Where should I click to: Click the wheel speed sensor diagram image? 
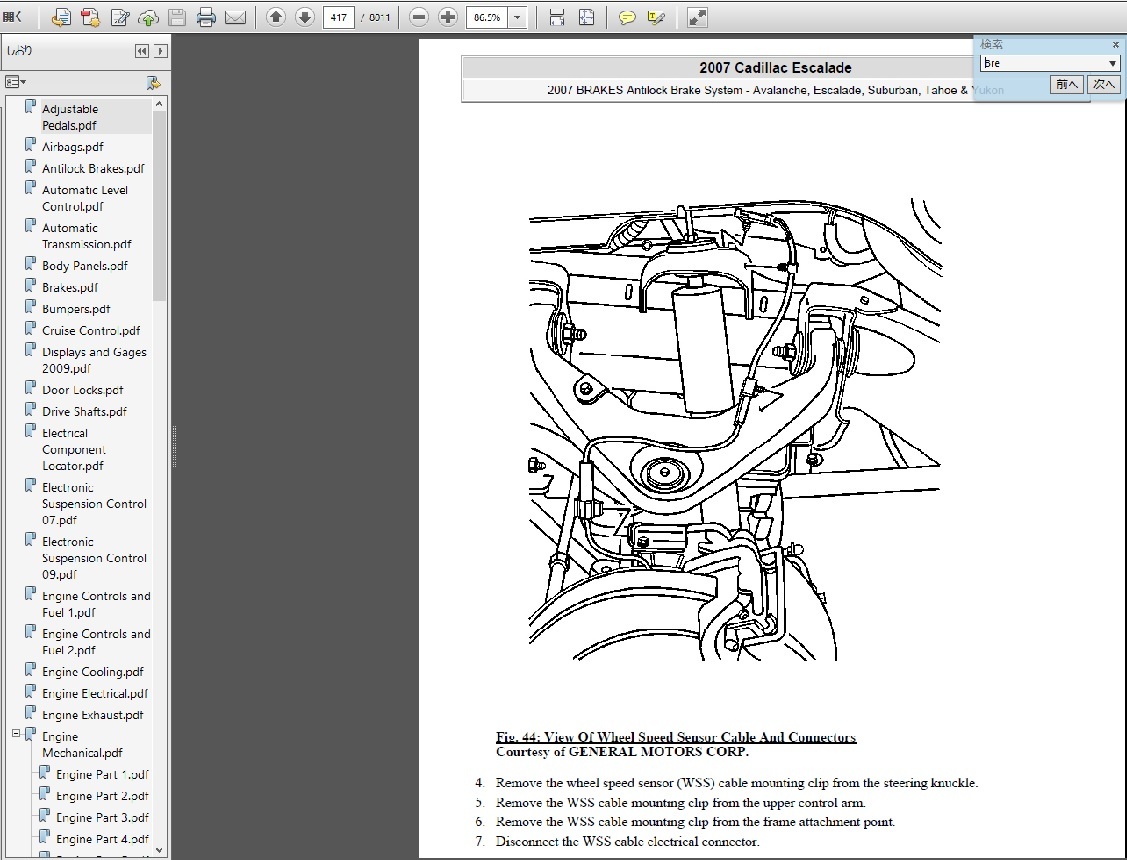click(x=735, y=430)
